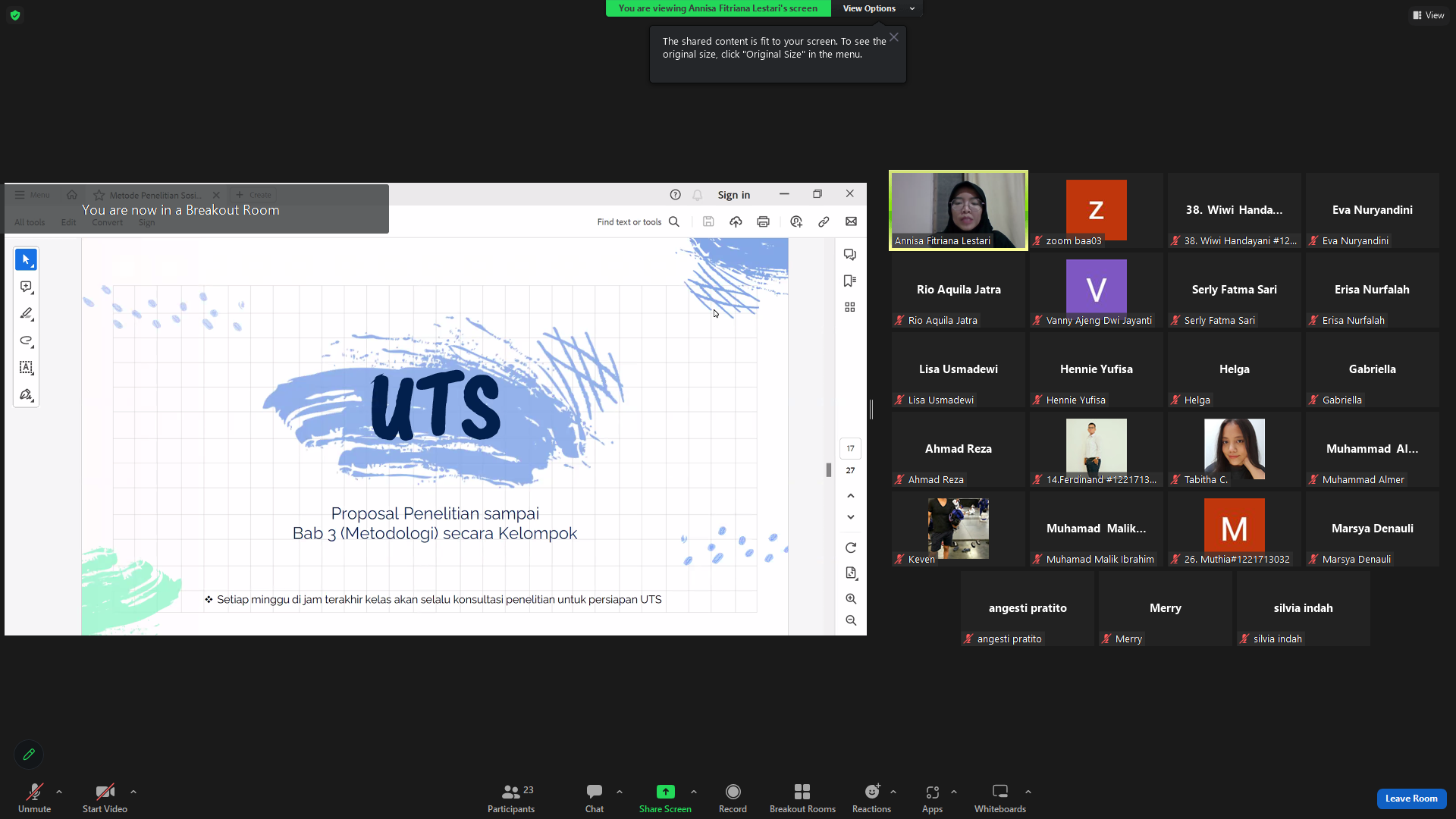Viewport: 1456px width, 819px height.
Task: Open the Breakout Rooms panel
Action: [x=802, y=798]
